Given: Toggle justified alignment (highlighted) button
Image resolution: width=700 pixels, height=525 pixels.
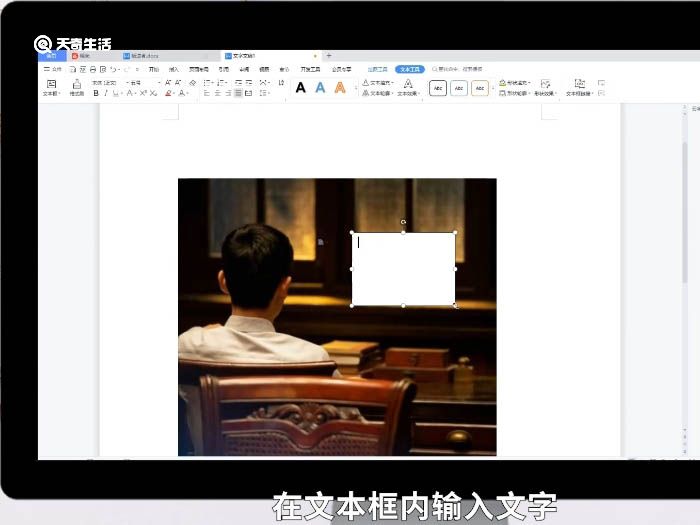Looking at the screenshot, I should 238,93.
